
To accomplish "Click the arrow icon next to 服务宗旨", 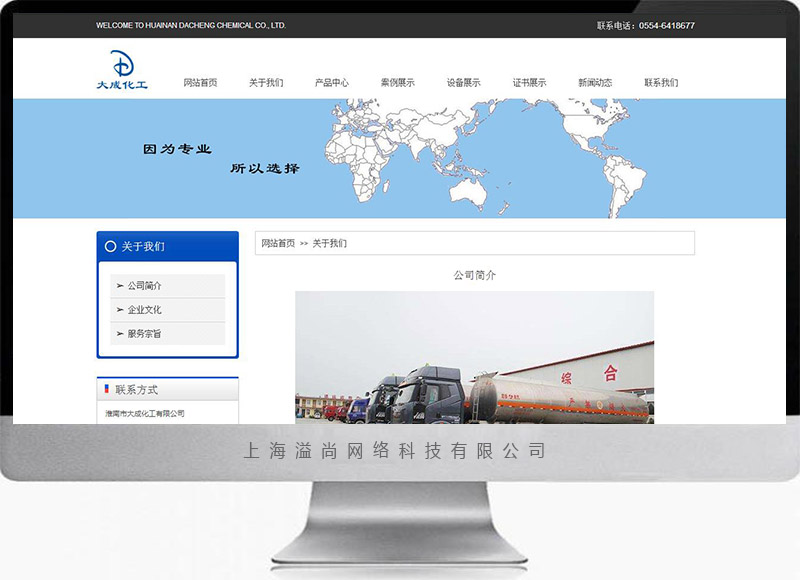I will (120, 334).
